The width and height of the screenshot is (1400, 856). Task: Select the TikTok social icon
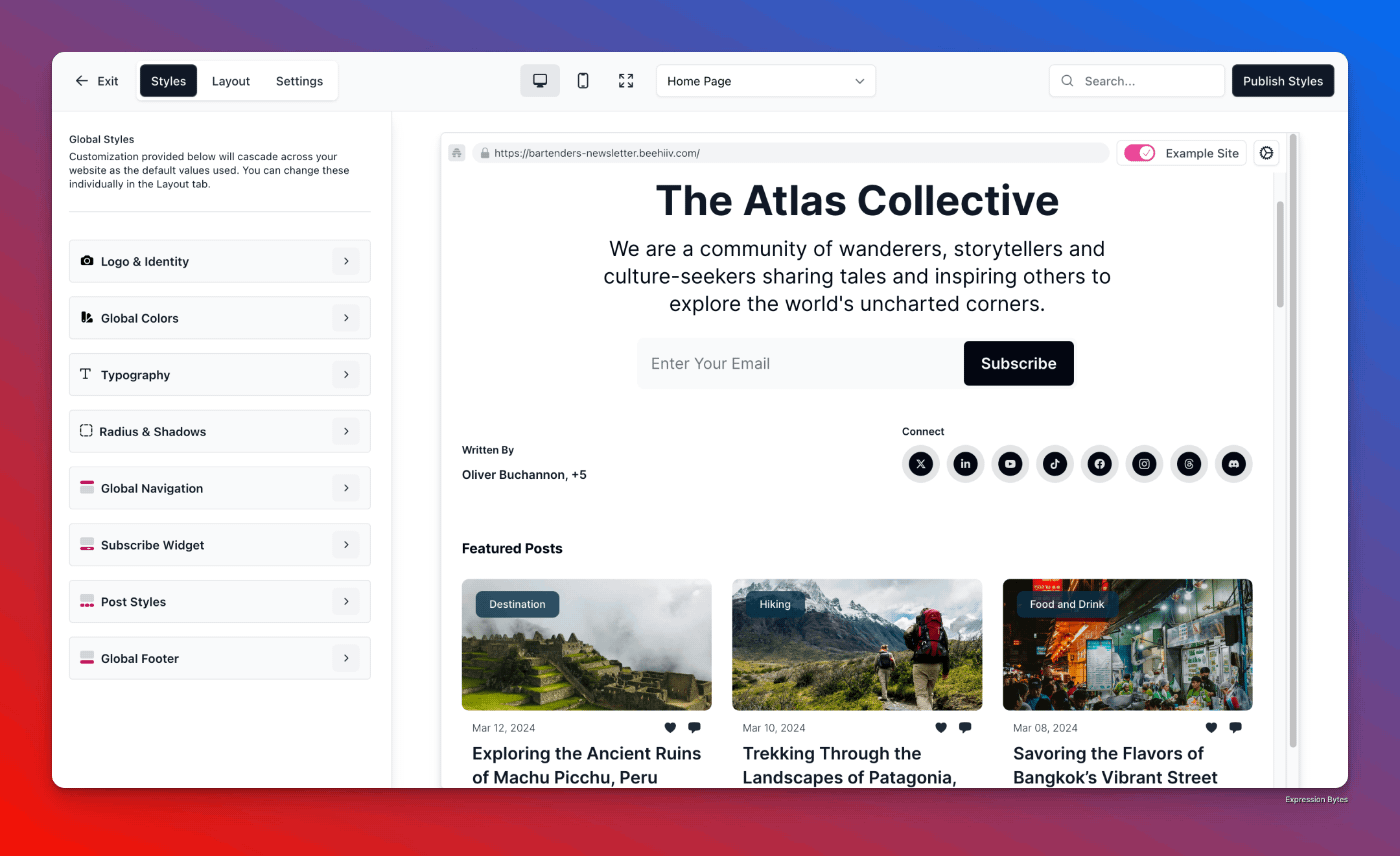[x=1055, y=463]
